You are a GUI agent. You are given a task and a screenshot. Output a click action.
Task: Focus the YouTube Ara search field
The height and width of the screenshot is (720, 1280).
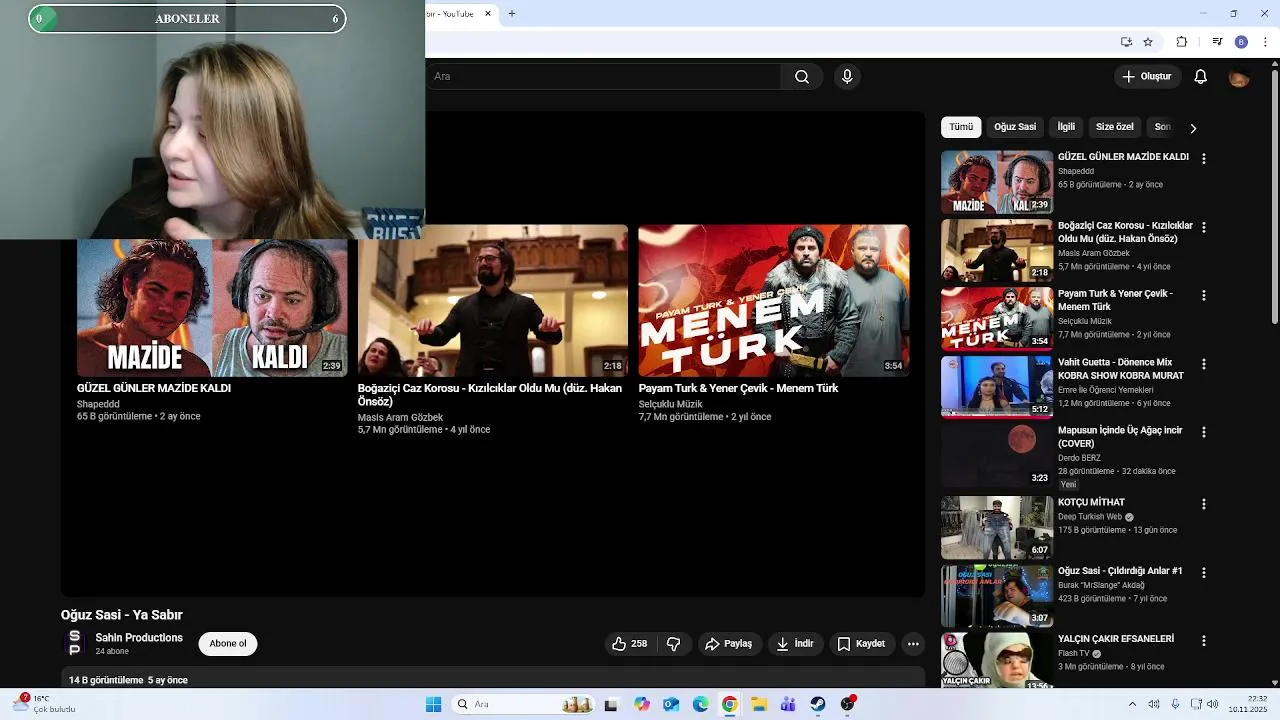pyautogui.click(x=604, y=77)
